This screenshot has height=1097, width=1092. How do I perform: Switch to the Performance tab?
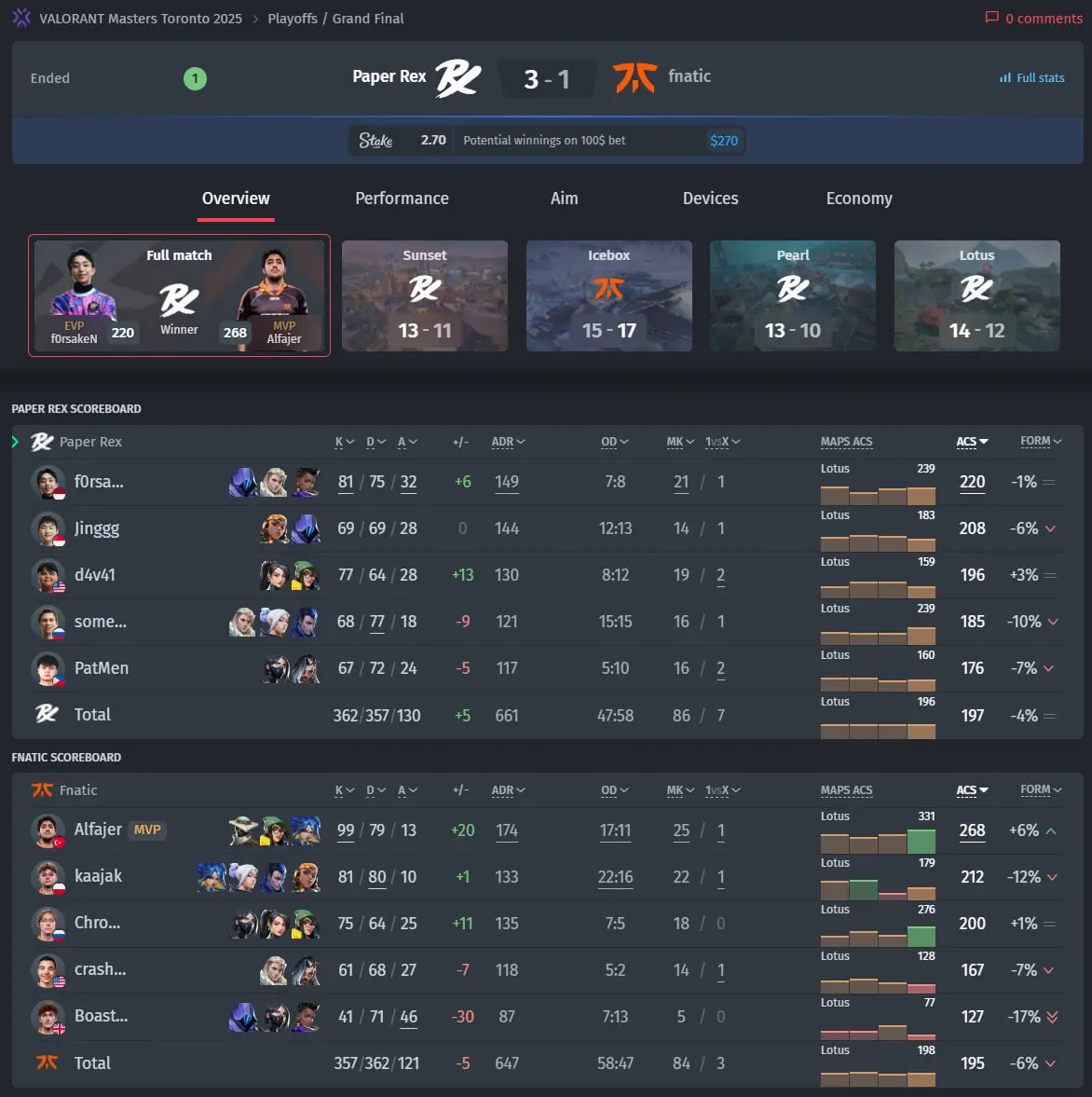[x=402, y=199]
